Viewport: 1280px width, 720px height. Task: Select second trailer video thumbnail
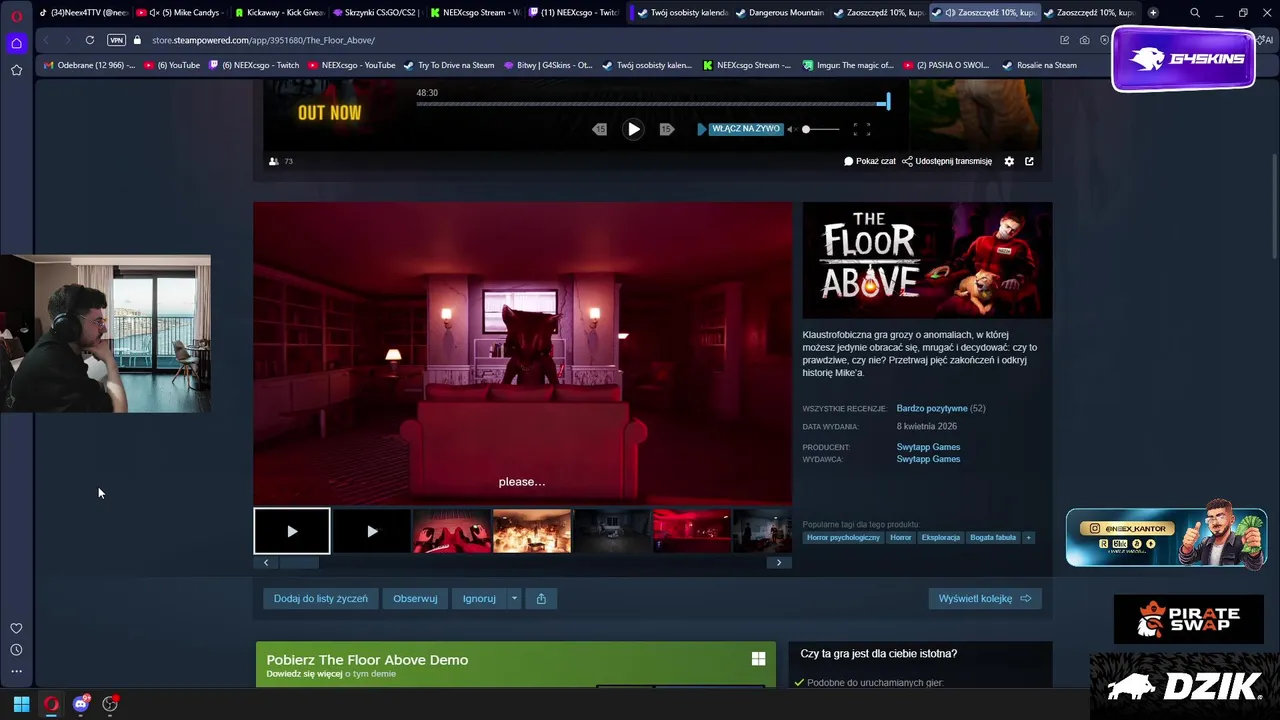[x=372, y=531]
